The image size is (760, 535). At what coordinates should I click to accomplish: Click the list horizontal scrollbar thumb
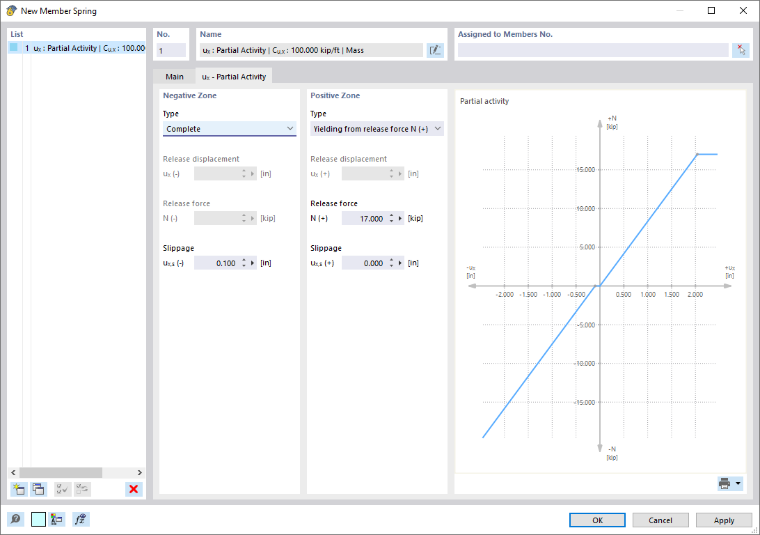(x=61, y=472)
